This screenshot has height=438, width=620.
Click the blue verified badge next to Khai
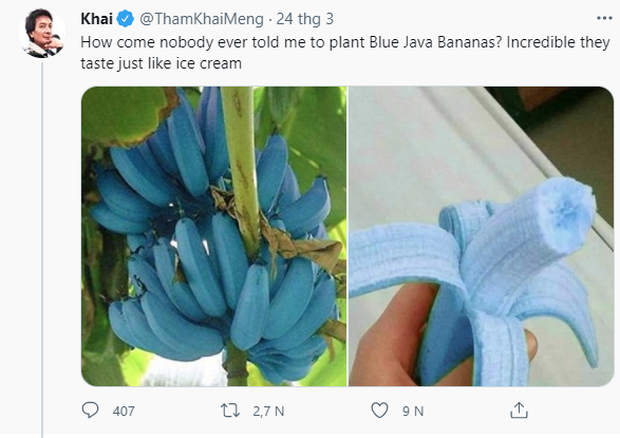[x=125, y=18]
